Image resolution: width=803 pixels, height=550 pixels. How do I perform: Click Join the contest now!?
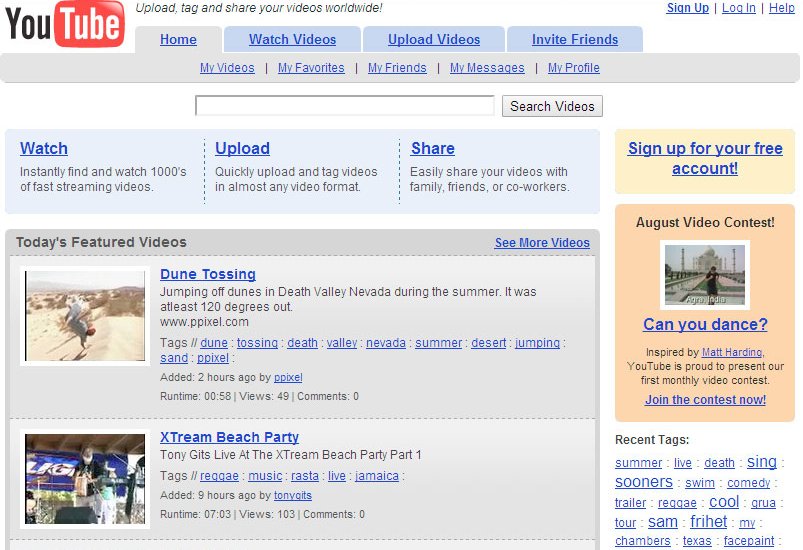pos(705,399)
